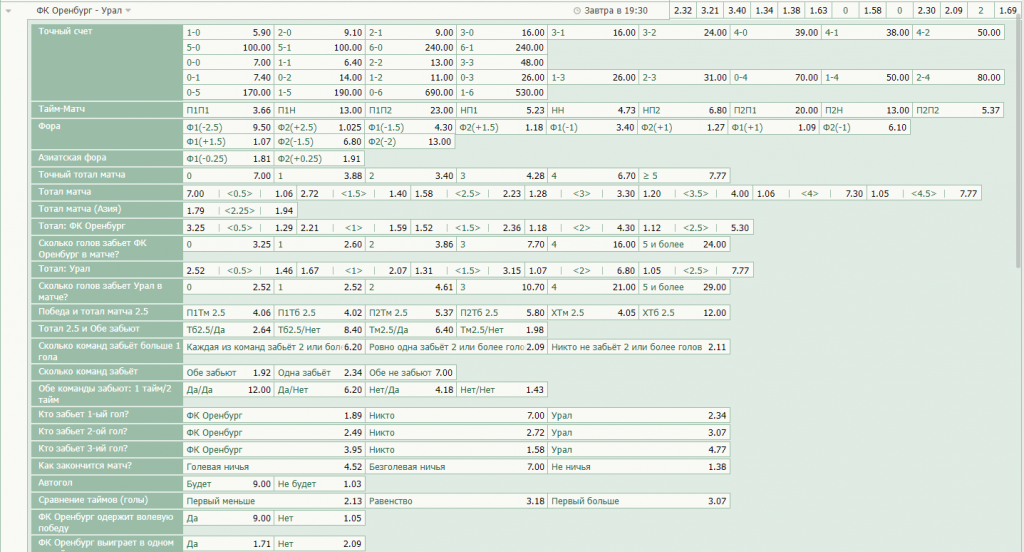Viewport: 1024px width, 552px height.
Task: Choose match total under <2.5> odds 1.58
Action: (424, 193)
